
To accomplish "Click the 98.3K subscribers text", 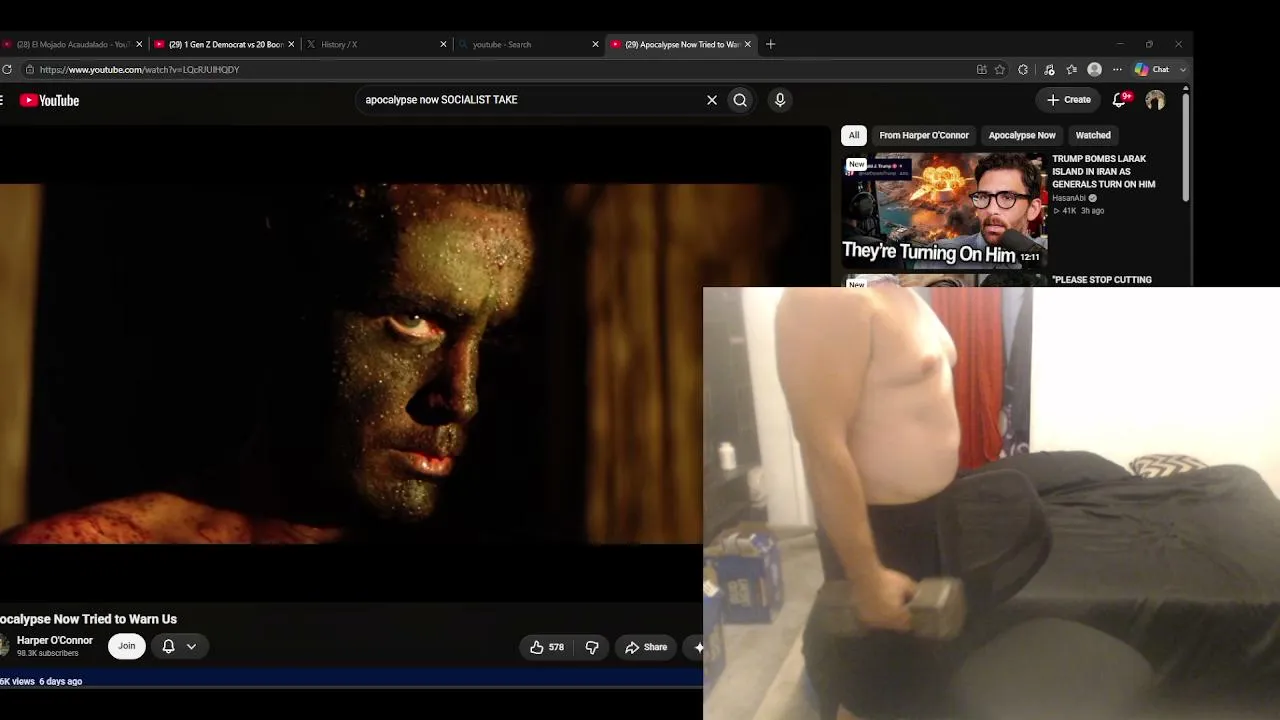I will coord(48,653).
